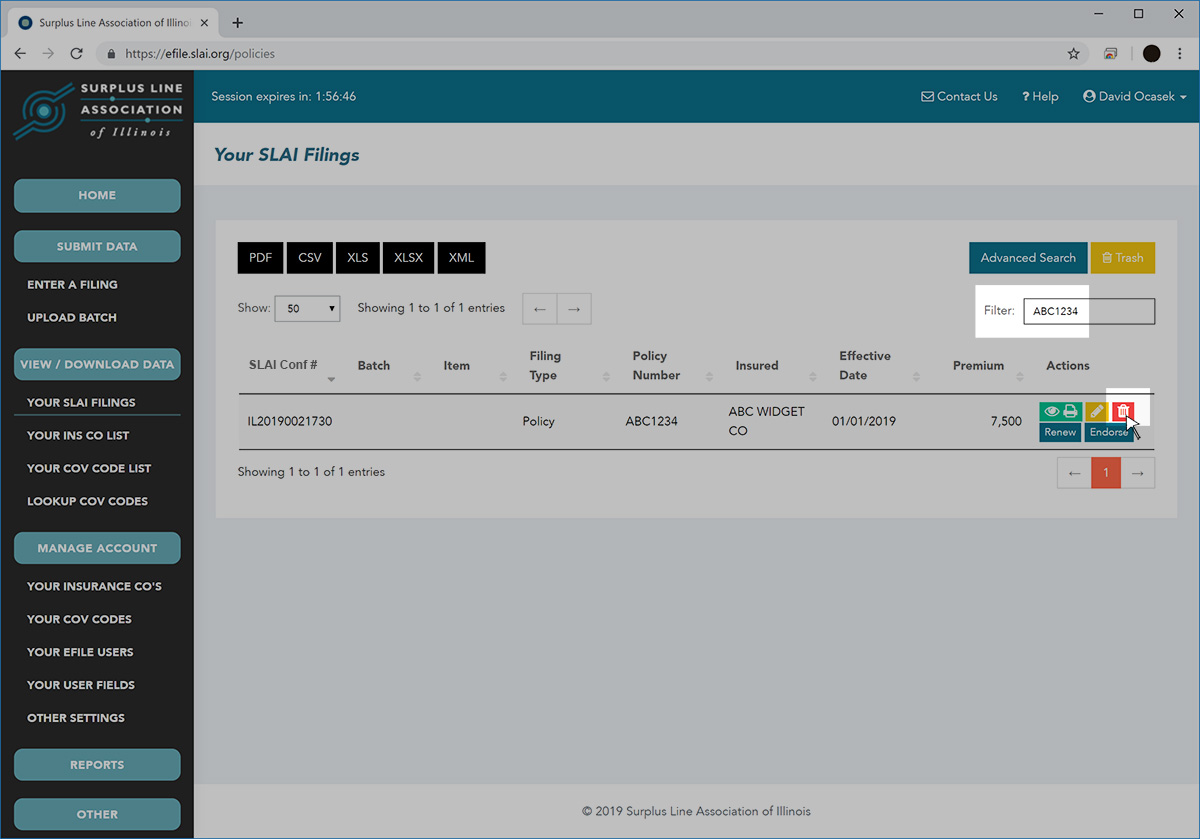This screenshot has height=839, width=1200.
Task: Collapse the Manage Account section
Action: pos(97,548)
